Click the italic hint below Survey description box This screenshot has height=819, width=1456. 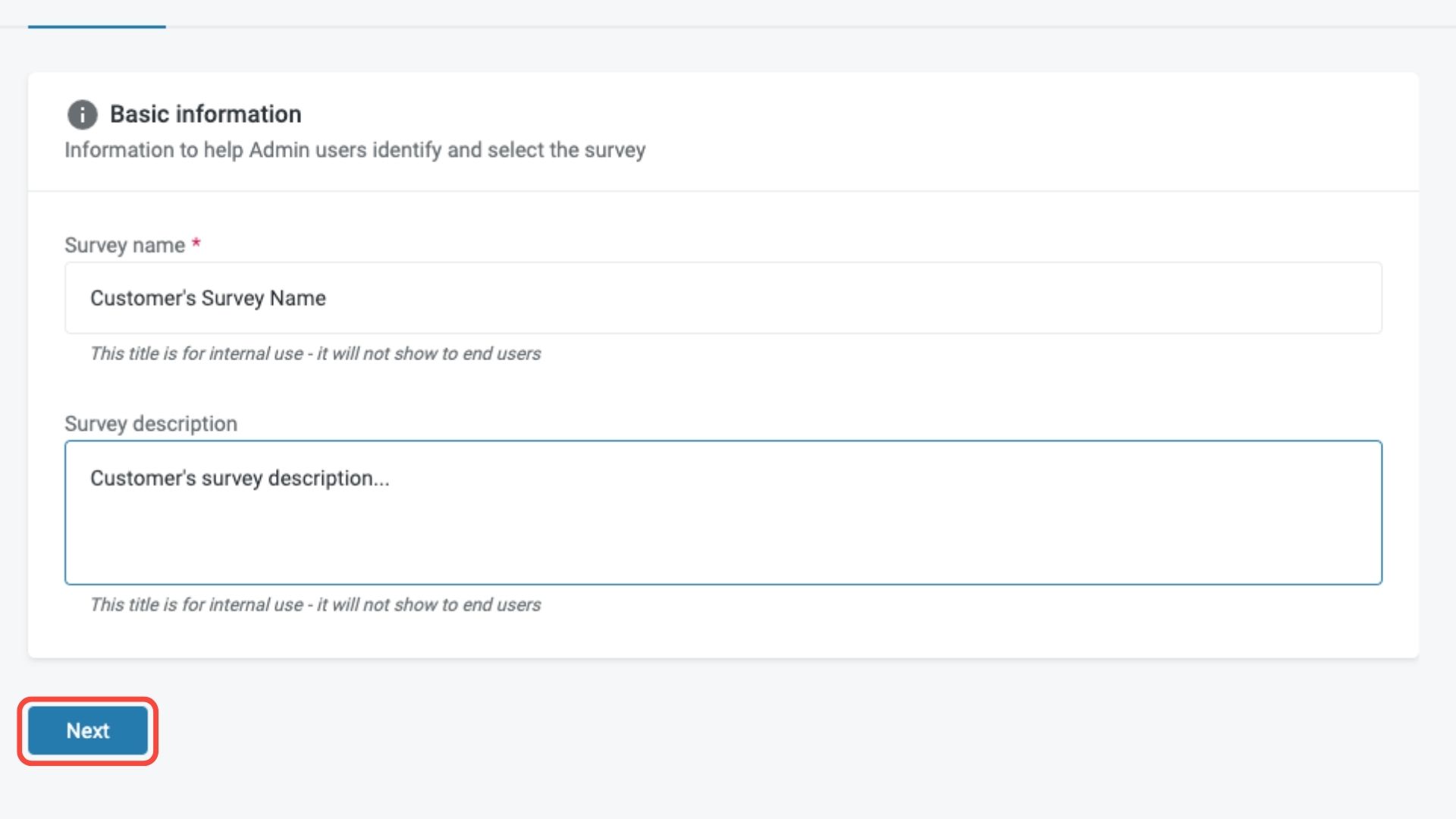315,604
